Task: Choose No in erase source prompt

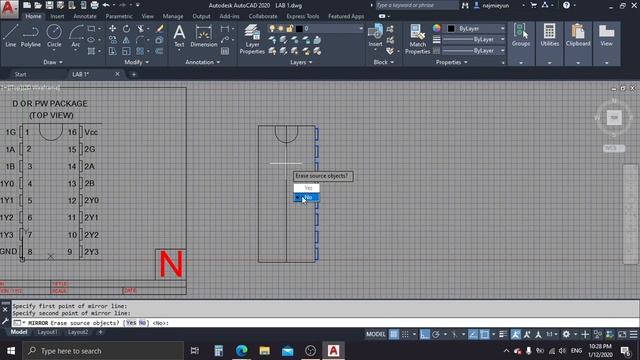Action: 307,197
